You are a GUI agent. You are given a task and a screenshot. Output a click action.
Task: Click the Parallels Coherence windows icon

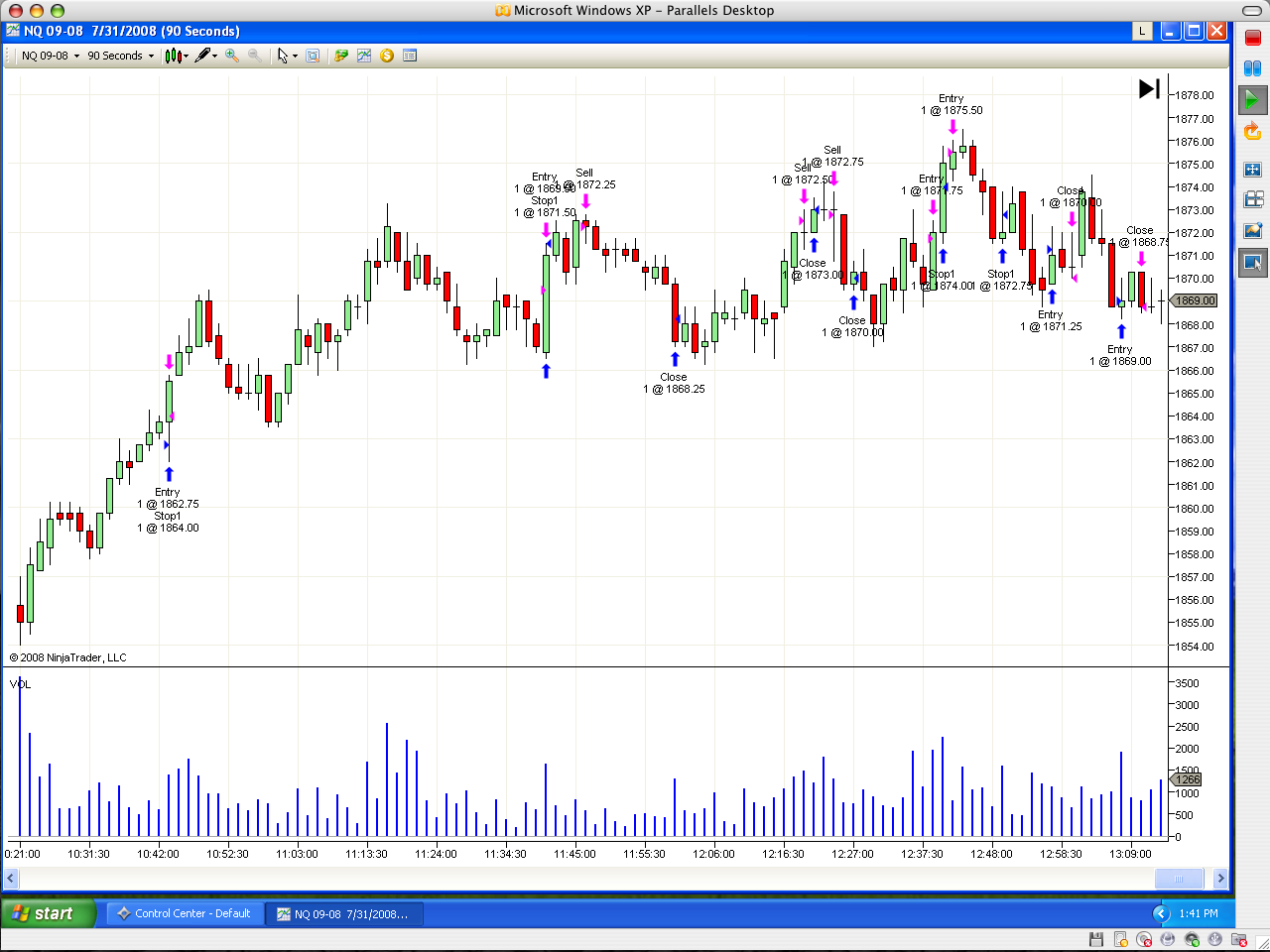click(1252, 199)
